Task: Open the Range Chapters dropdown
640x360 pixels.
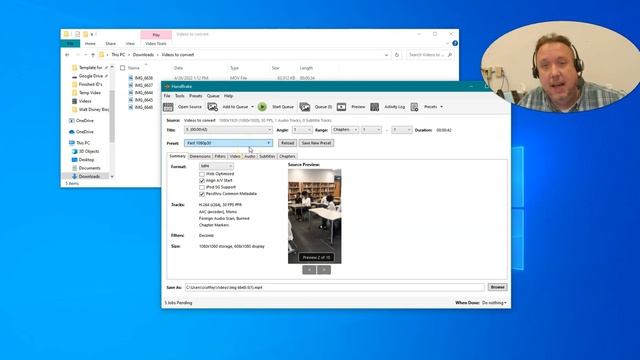Action: [x=345, y=130]
